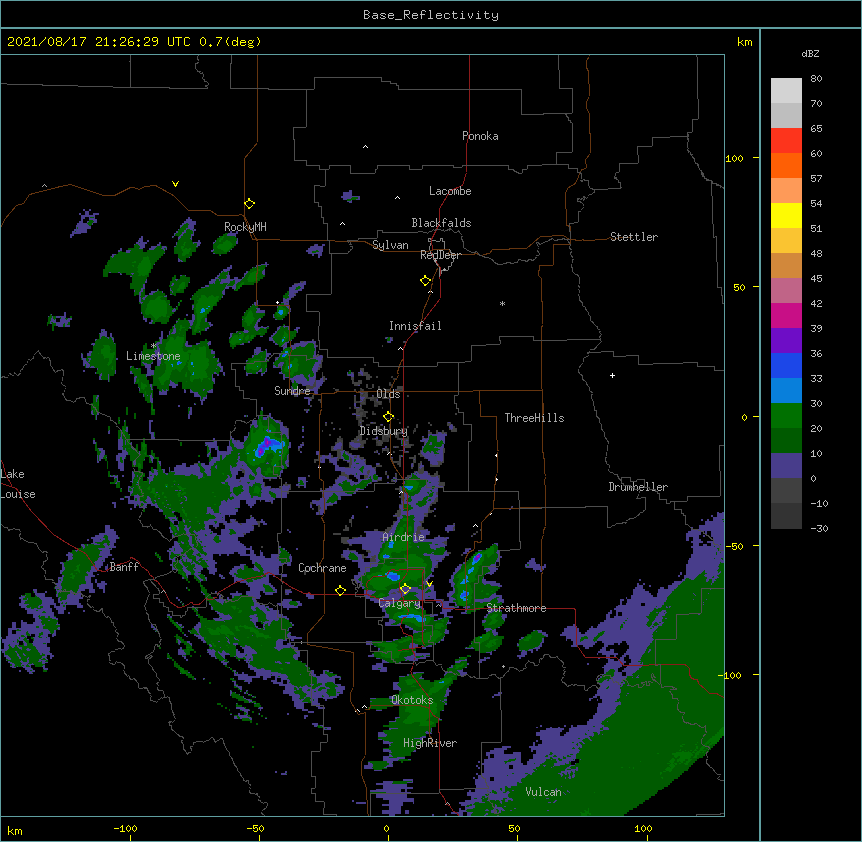Click the Lake Louise label
Screen dimensions: 862x842
[18, 484]
